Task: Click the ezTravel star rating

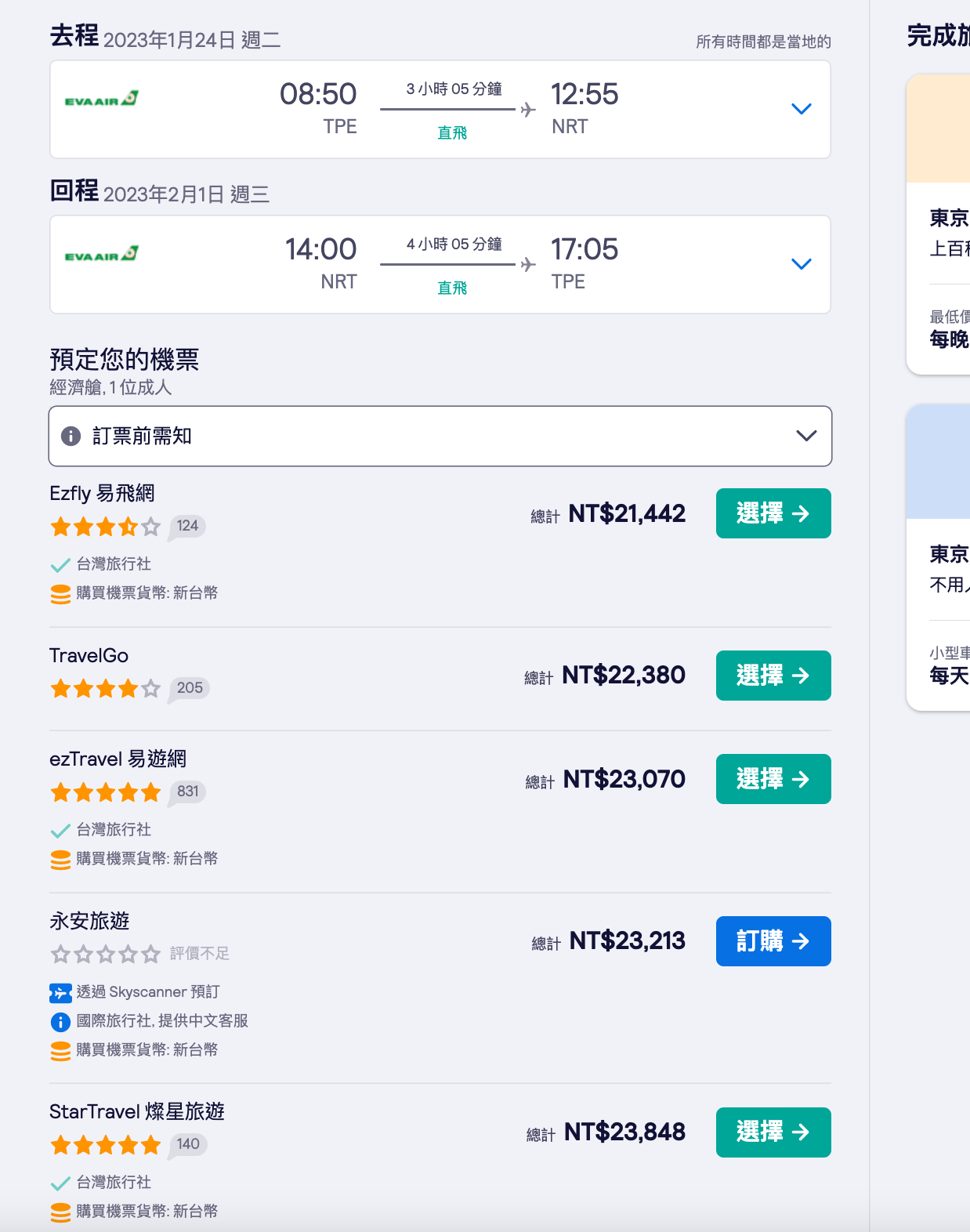Action: tap(105, 792)
